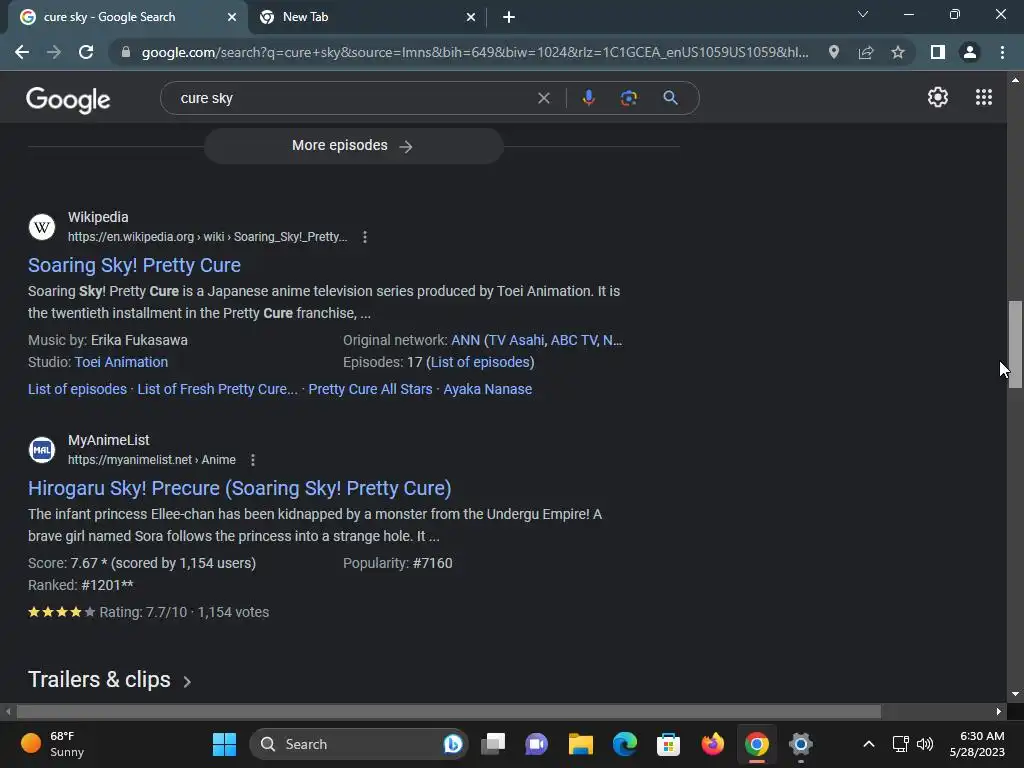View site information lock icon
The image size is (1024, 768).
[125, 52]
